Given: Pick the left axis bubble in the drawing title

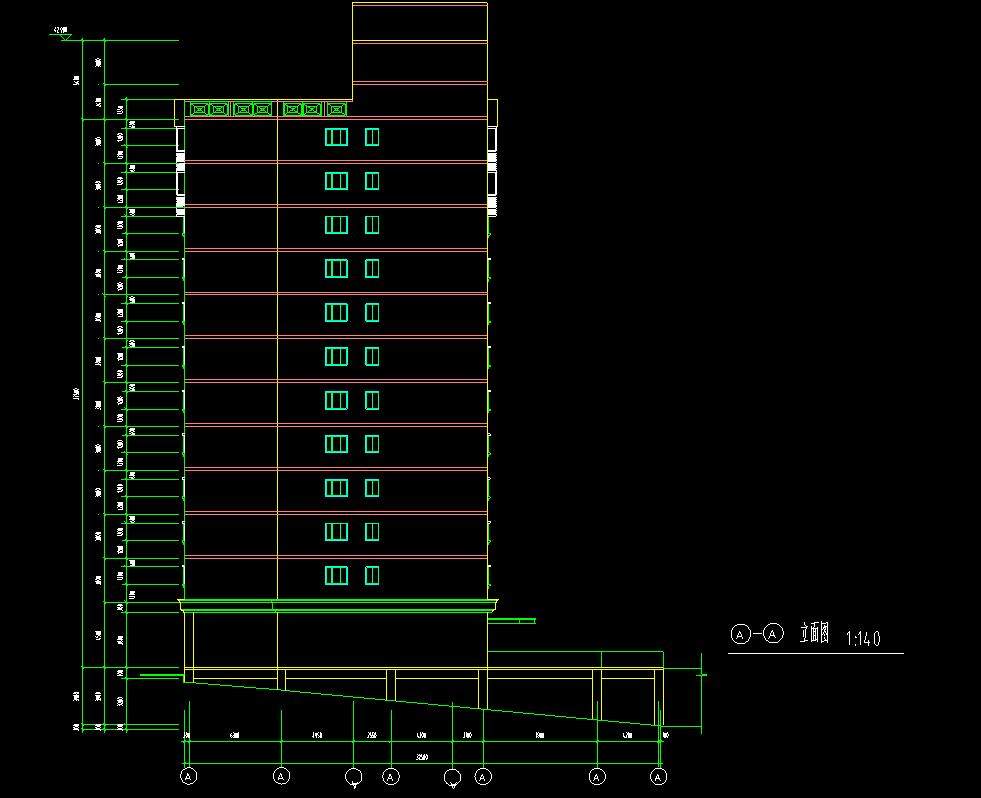Looking at the screenshot, I should [740, 634].
